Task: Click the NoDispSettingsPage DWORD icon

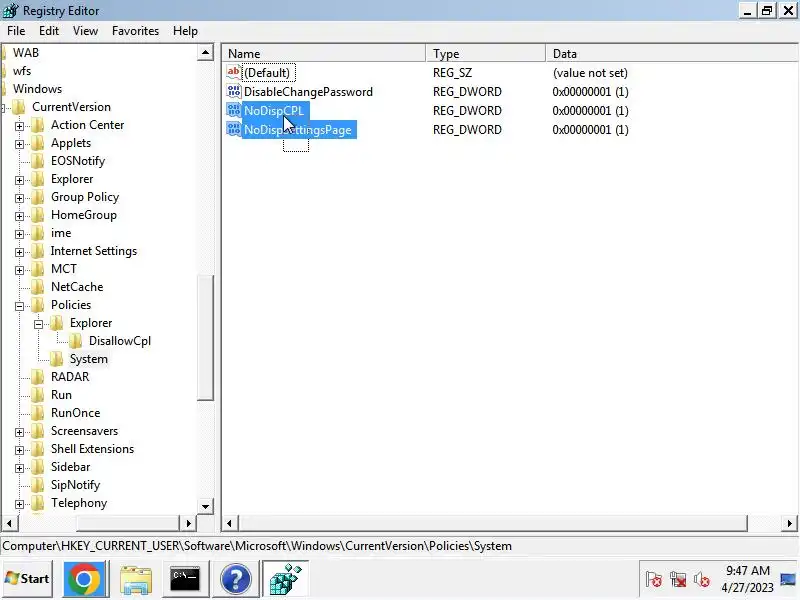Action: (x=234, y=130)
